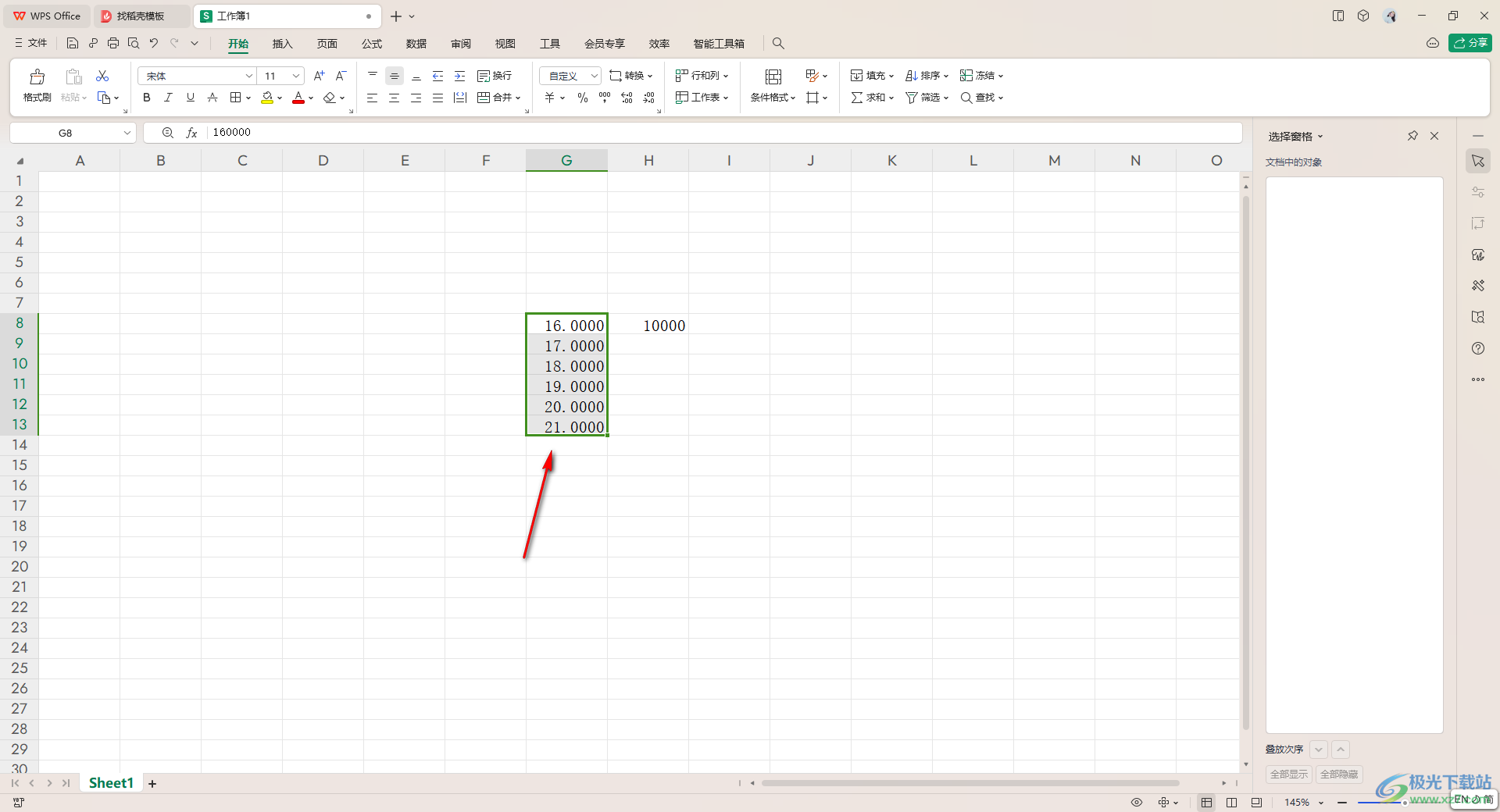Select the Sheet1 tab
Viewport: 1500px width, 812px height.
coord(111,783)
